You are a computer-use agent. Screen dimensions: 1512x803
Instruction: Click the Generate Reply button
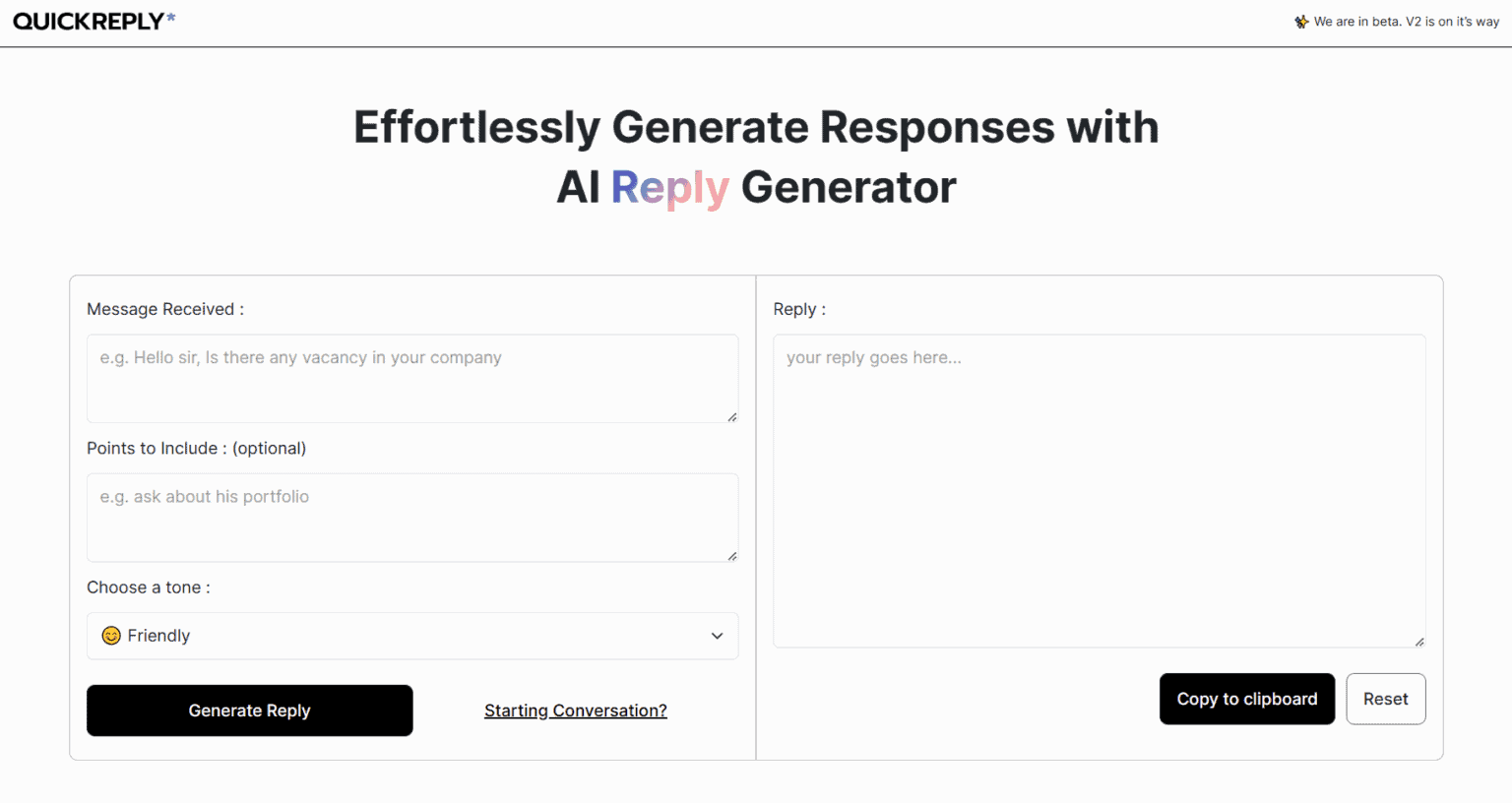tap(250, 710)
